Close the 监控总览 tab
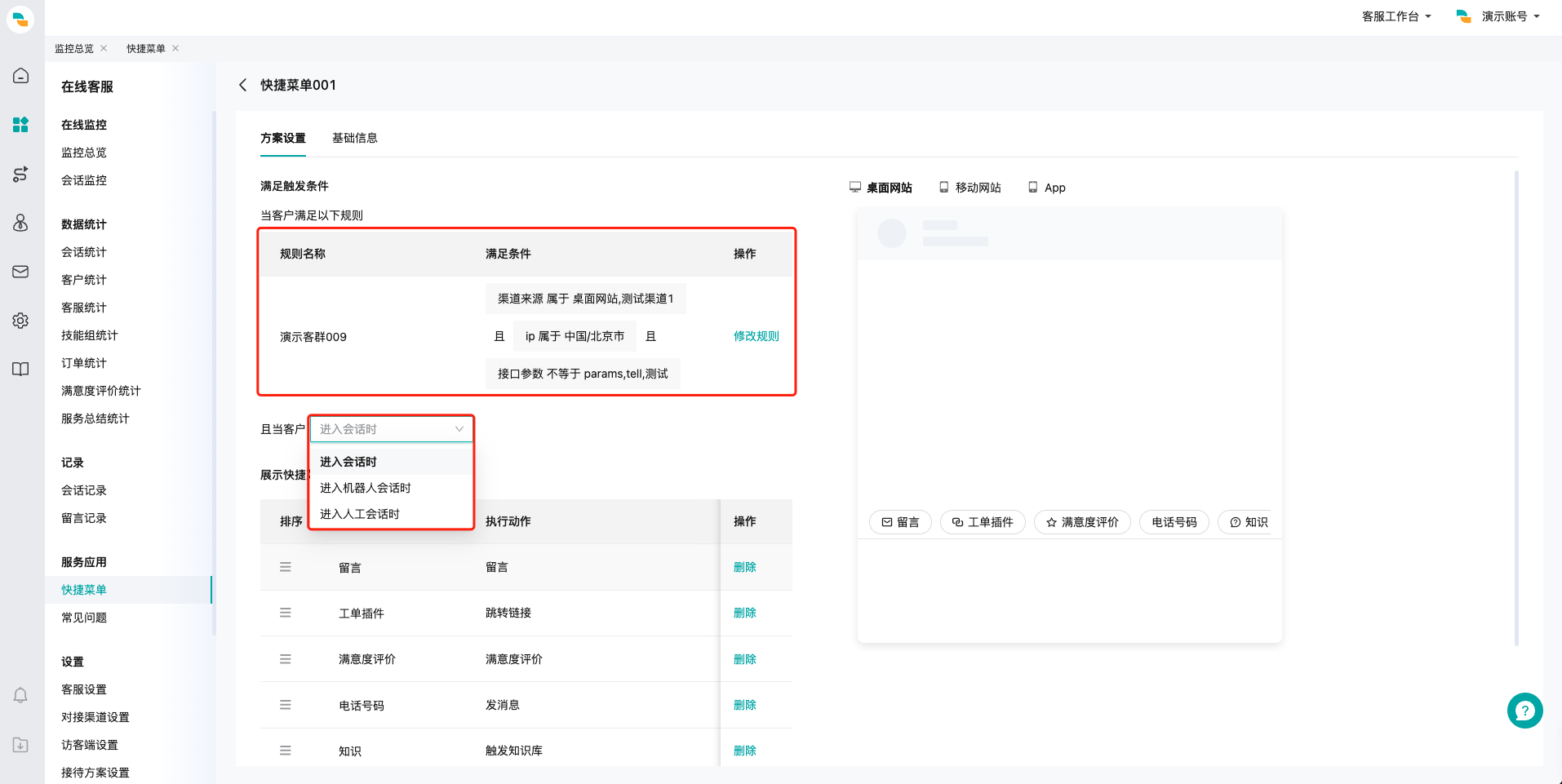Image resolution: width=1562 pixels, height=784 pixels. 104,48
